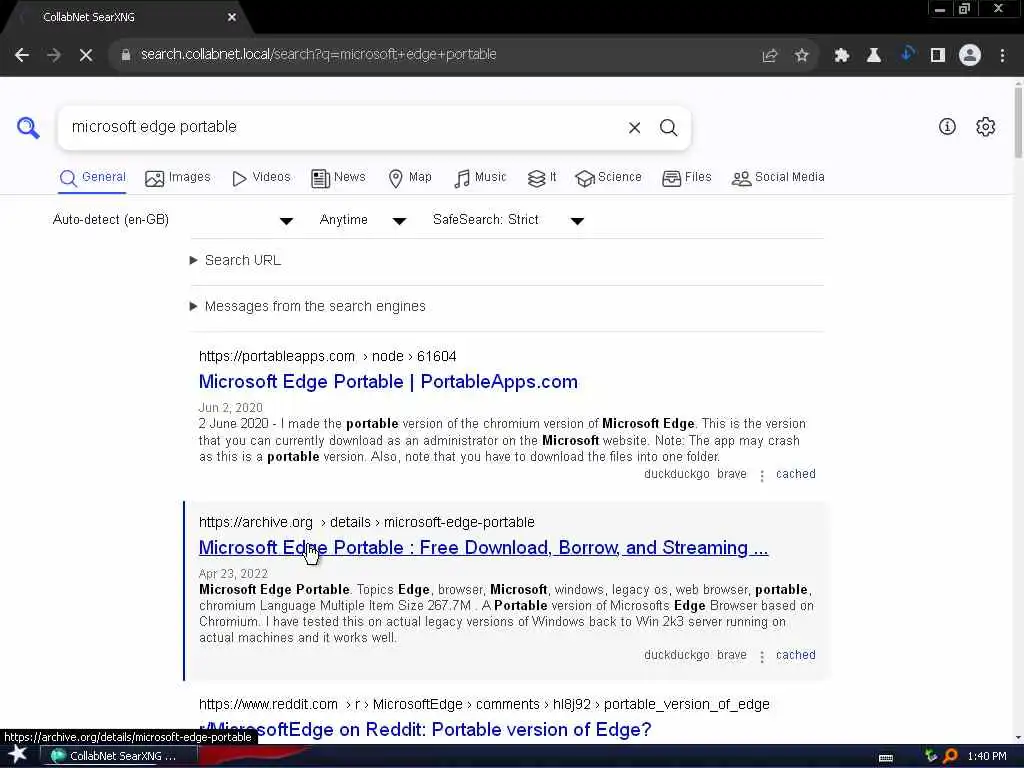Open the taskbar start star icon

pos(18,755)
